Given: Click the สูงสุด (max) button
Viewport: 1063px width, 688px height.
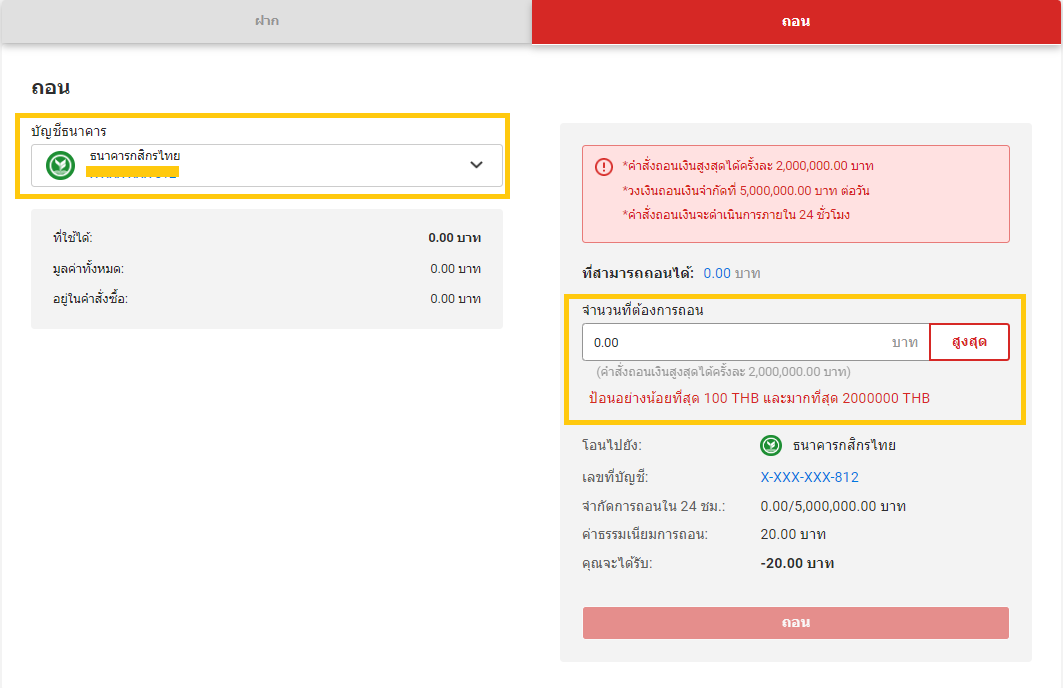Looking at the screenshot, I should coord(969,342).
